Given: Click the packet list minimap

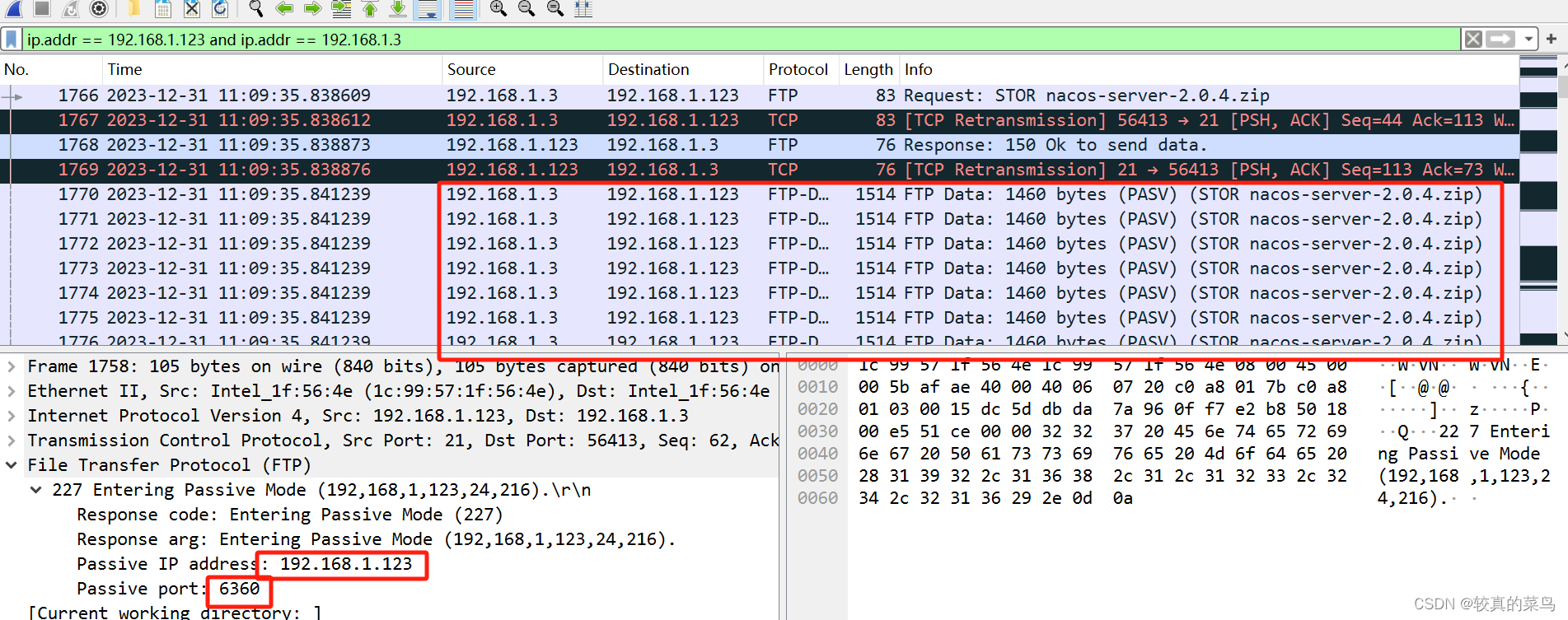Looking at the screenshot, I should pyautogui.click(x=1538, y=201).
